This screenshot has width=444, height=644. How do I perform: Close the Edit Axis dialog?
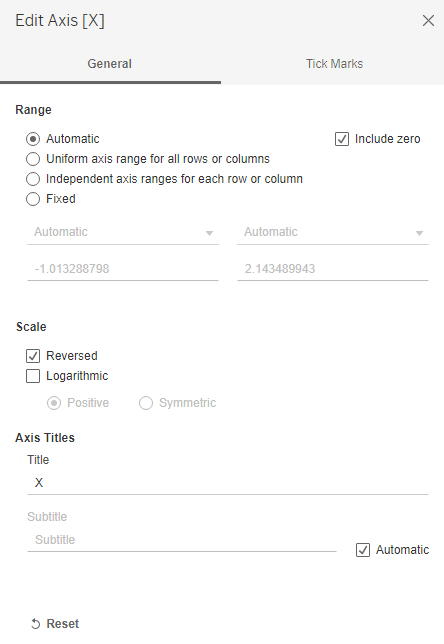(x=428, y=21)
